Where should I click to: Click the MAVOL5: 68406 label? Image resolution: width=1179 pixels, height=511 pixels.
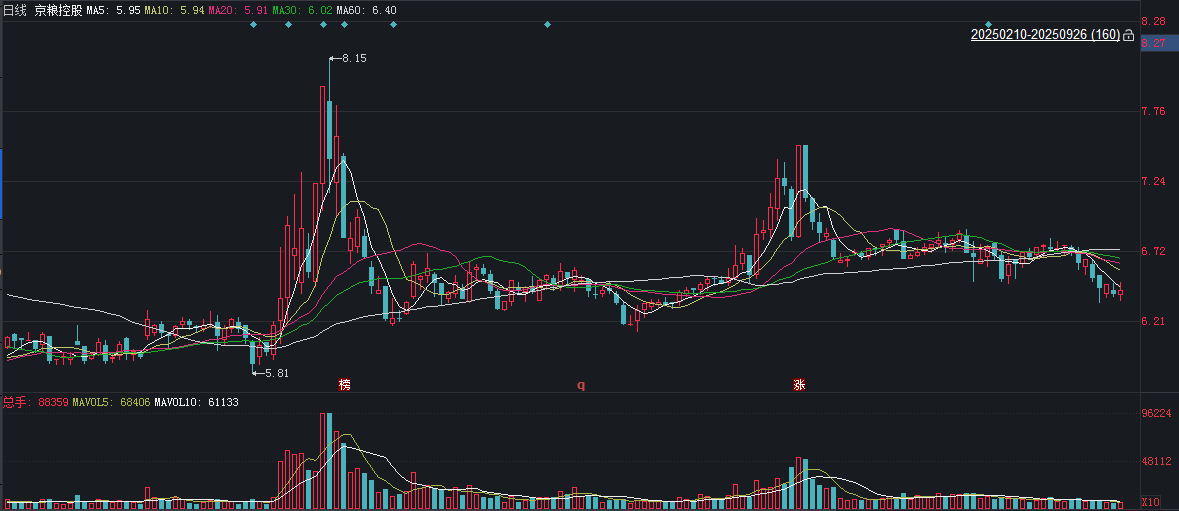(x=111, y=402)
